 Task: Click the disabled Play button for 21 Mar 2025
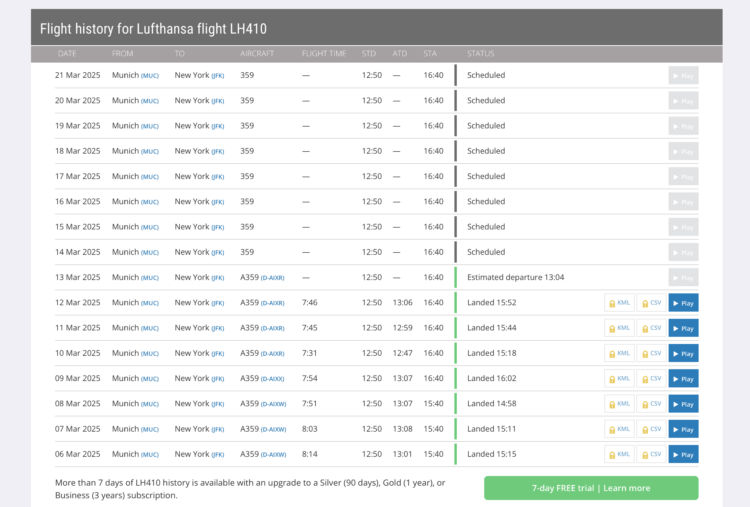(x=683, y=76)
